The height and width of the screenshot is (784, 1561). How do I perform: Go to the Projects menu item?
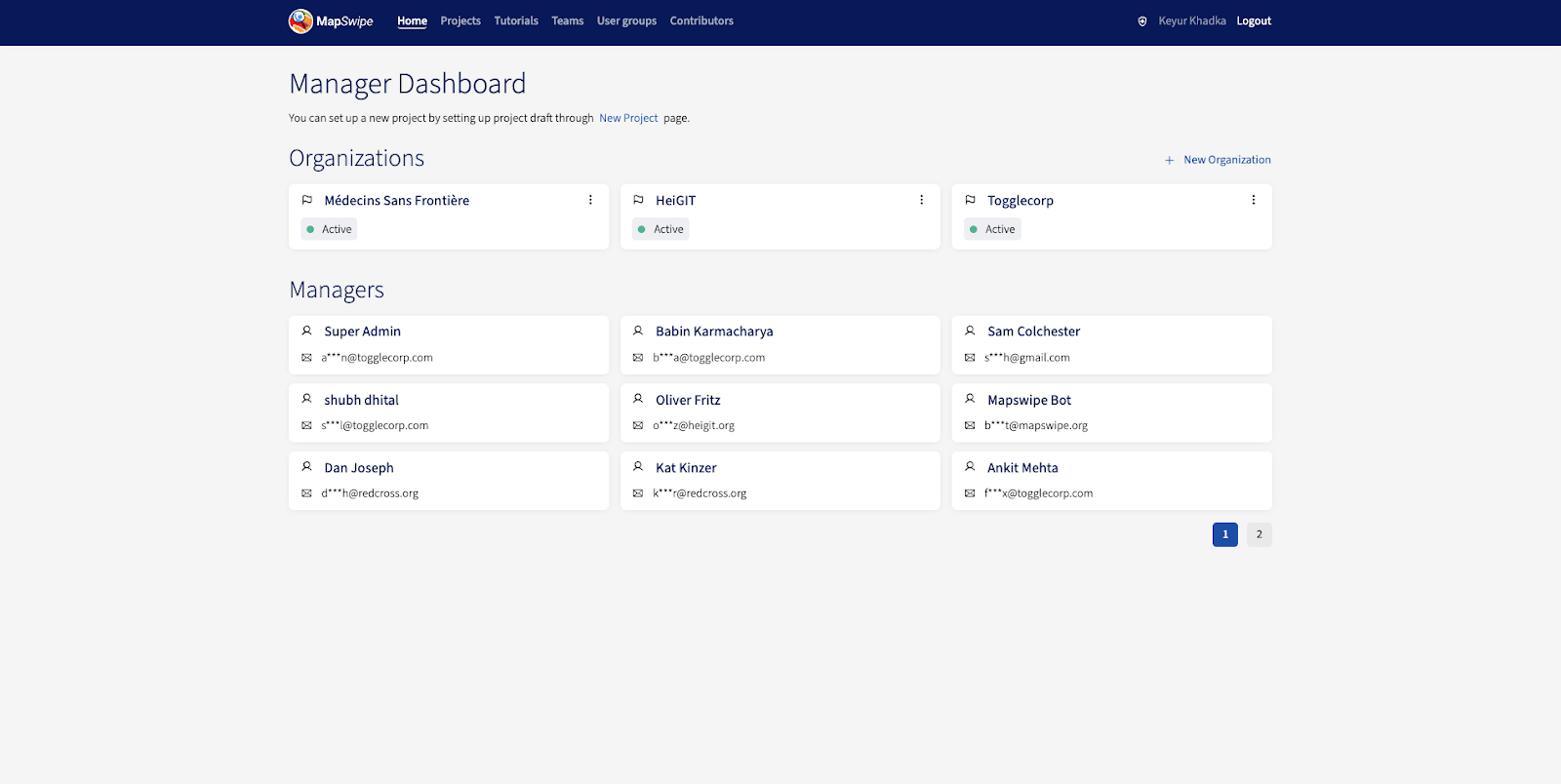[x=460, y=20]
